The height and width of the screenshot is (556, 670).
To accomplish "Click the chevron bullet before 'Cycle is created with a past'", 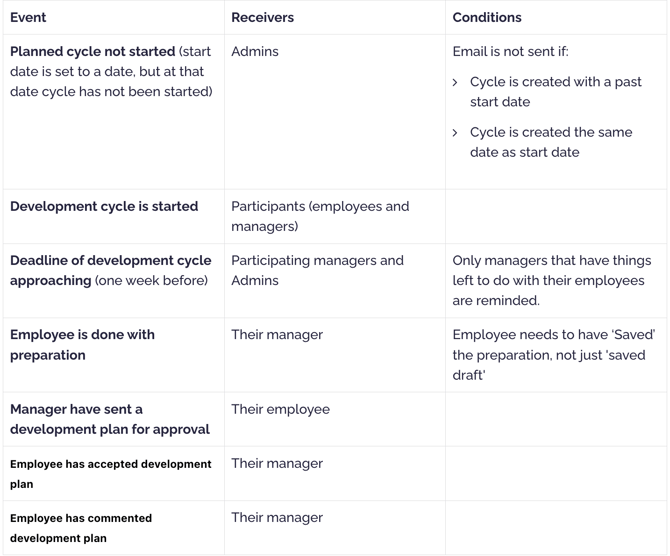I will click(x=455, y=82).
